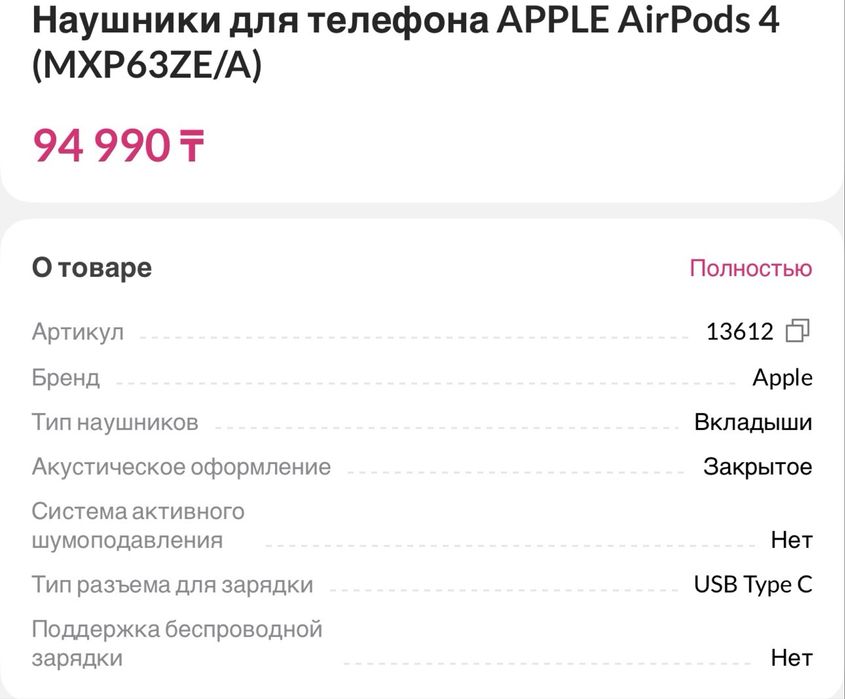This screenshot has width=845, height=699.
Task: Click the Акустическое оформление label
Action: [181, 467]
